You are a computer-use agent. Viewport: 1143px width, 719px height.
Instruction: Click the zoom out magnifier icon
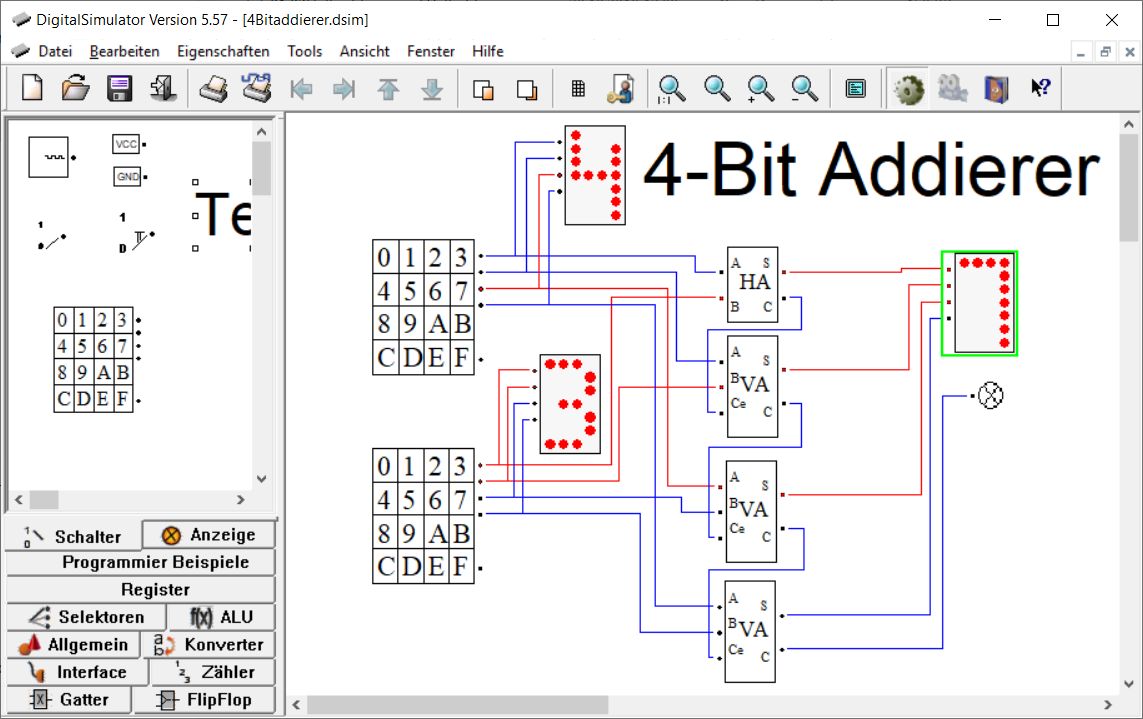click(805, 89)
